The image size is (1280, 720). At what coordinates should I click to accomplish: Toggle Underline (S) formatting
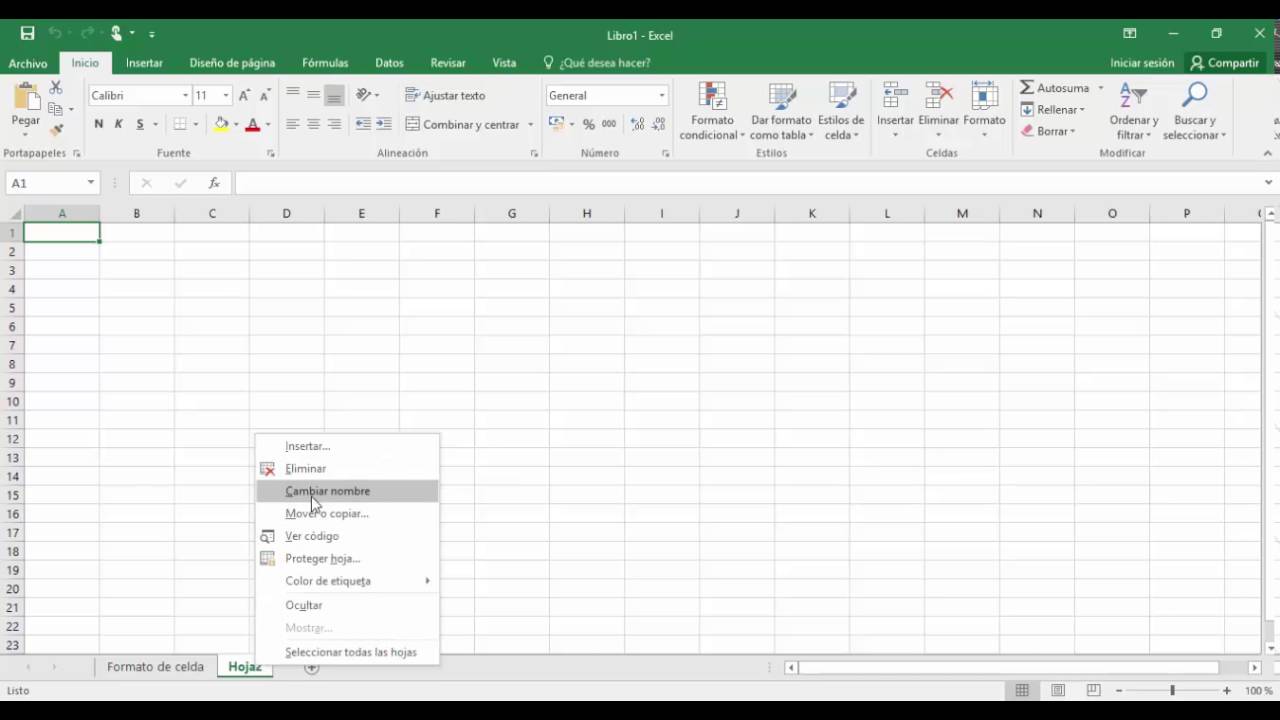coord(140,124)
